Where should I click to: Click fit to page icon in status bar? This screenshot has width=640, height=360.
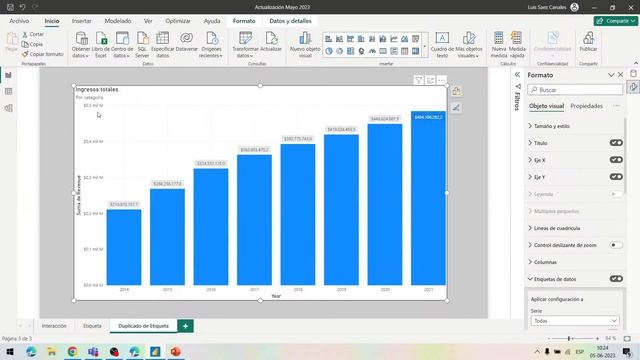(x=627, y=338)
